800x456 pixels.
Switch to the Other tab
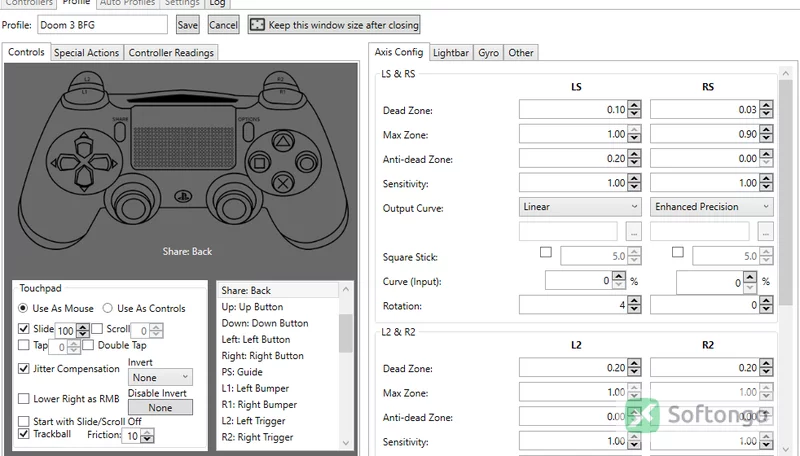[x=520, y=53]
